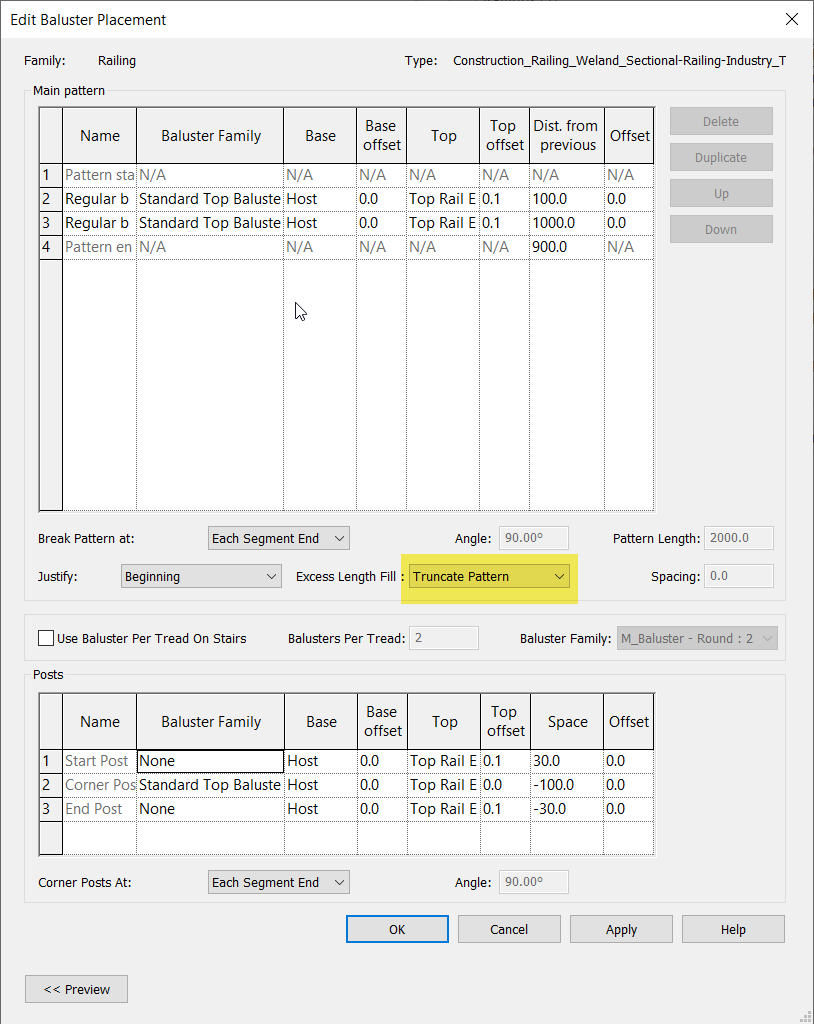Apply the baluster placement changes
The image size is (814, 1024).
tap(621, 929)
